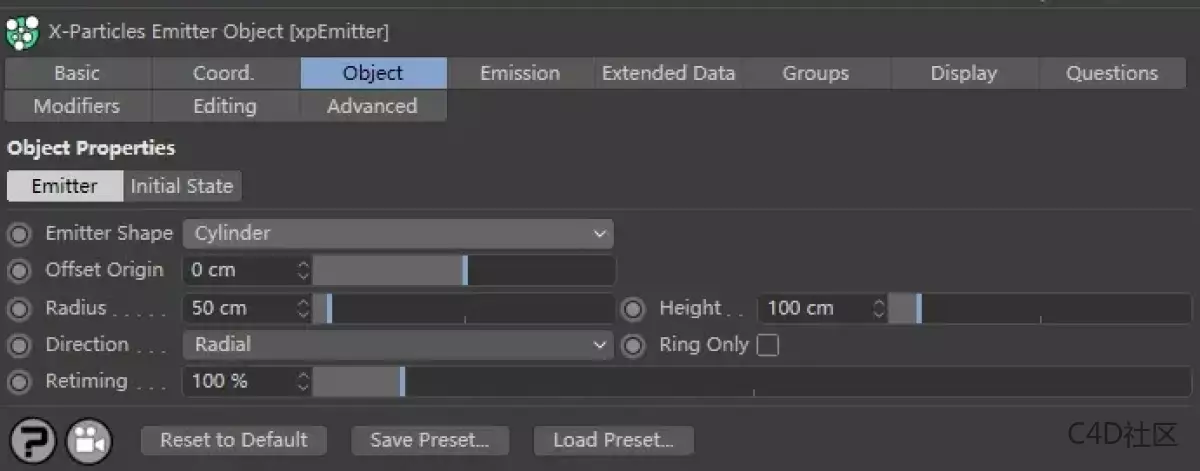Screen dimensions: 1200x471
Task: Click the Retiming value stepper arrows
Action: tap(304, 381)
